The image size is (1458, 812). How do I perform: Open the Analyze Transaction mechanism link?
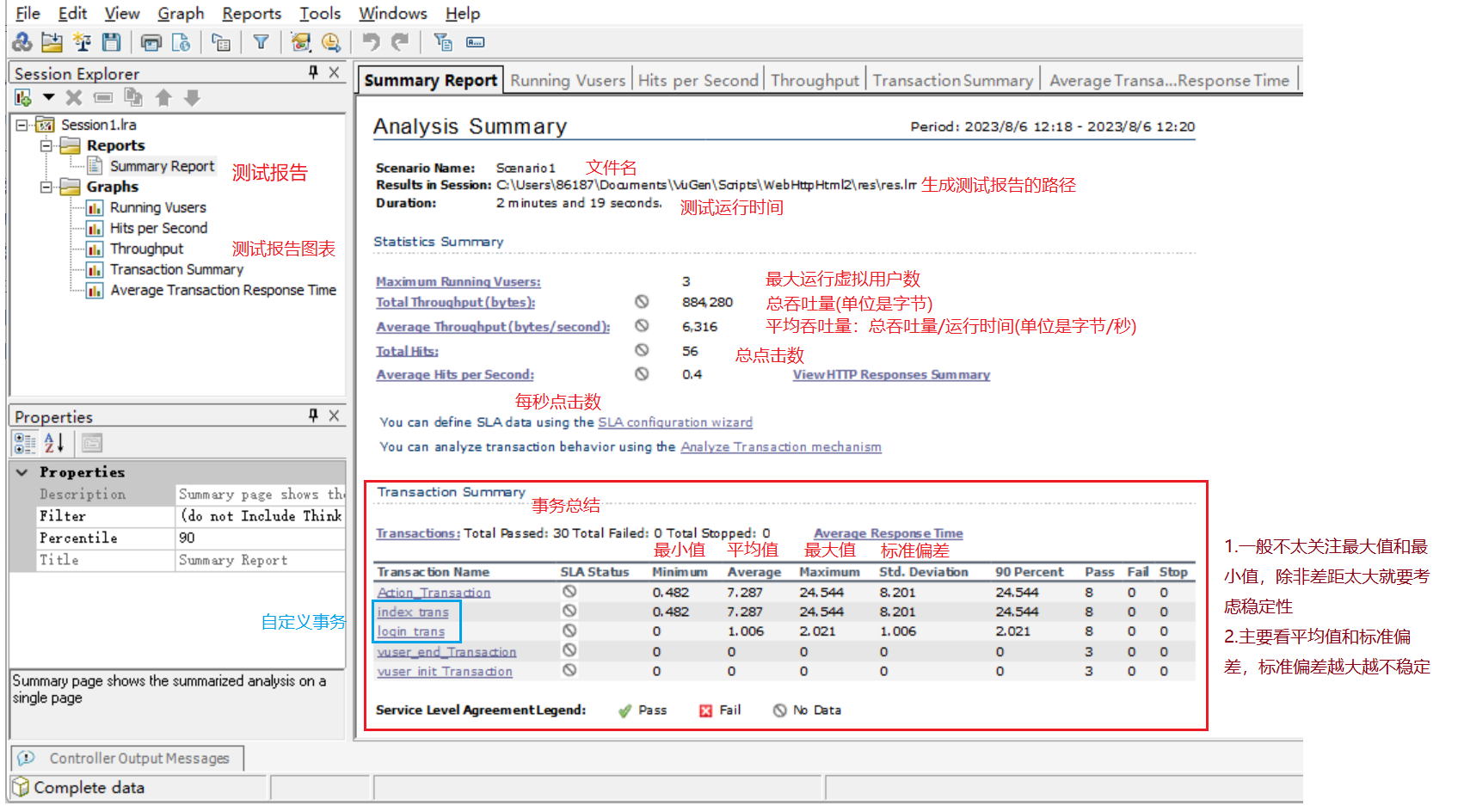click(781, 446)
